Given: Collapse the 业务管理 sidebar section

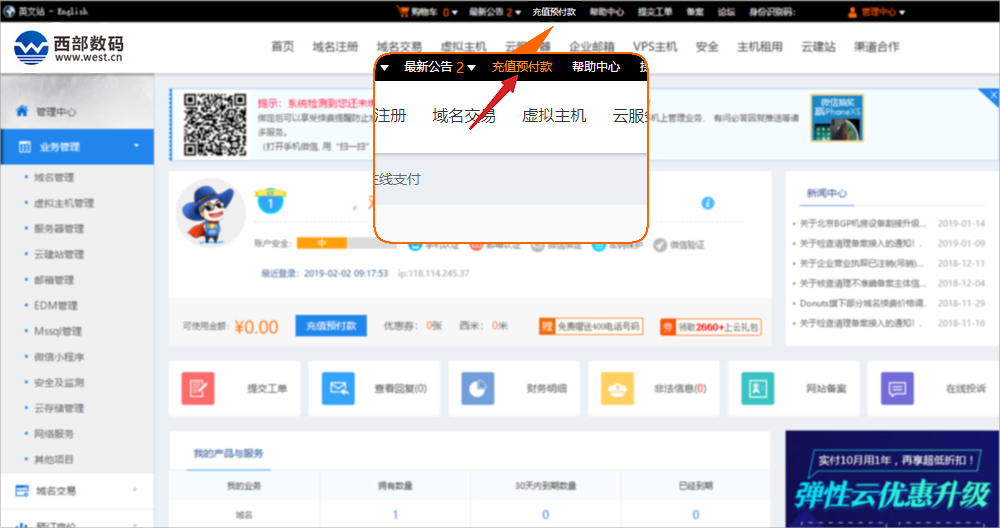Looking at the screenshot, I should 136,146.
